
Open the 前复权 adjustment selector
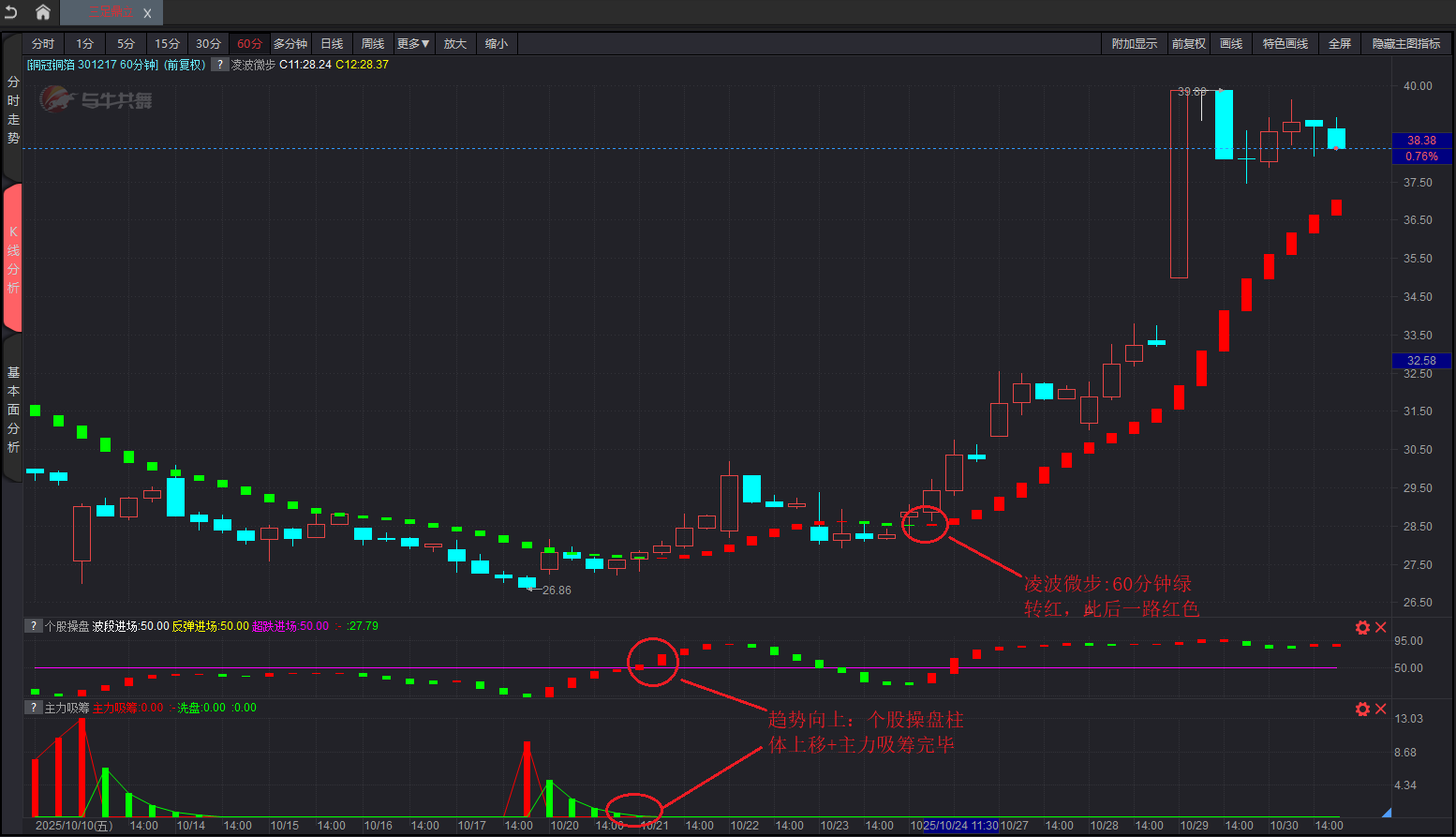(1188, 44)
